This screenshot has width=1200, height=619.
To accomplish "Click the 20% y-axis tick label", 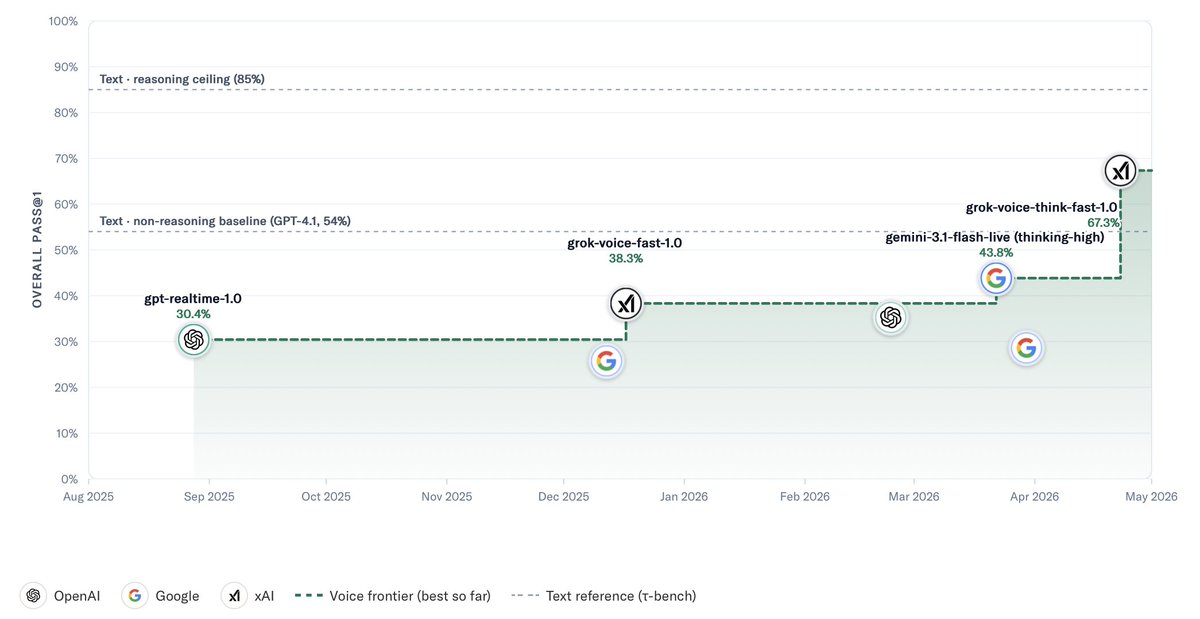I will (66, 388).
